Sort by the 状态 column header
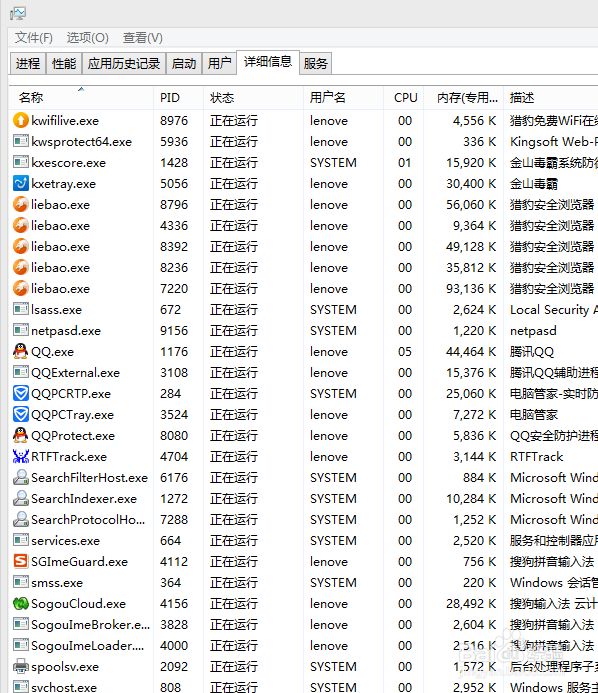Image resolution: width=598 pixels, height=693 pixels. (254, 98)
